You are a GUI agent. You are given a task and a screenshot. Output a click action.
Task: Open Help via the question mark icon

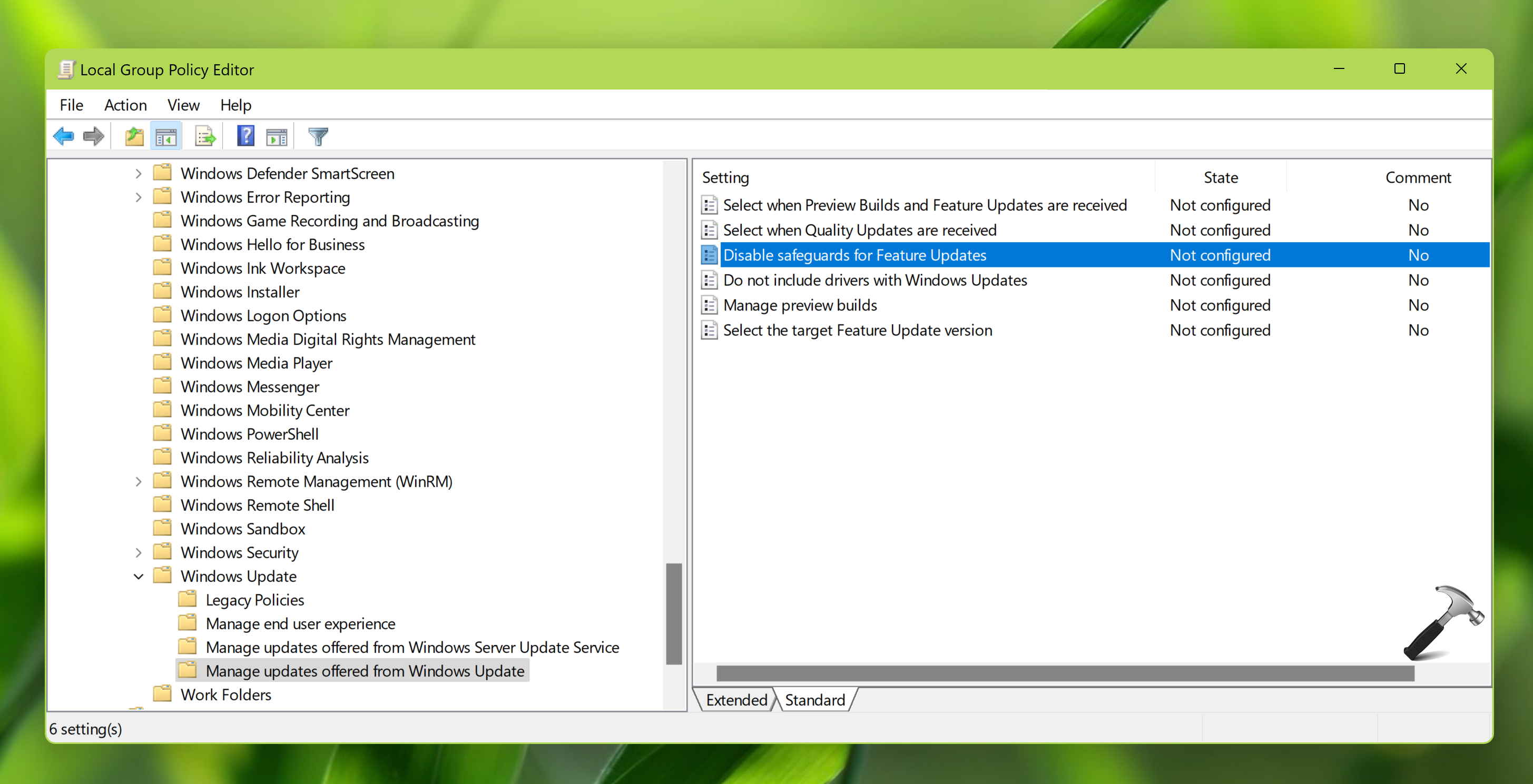click(245, 136)
